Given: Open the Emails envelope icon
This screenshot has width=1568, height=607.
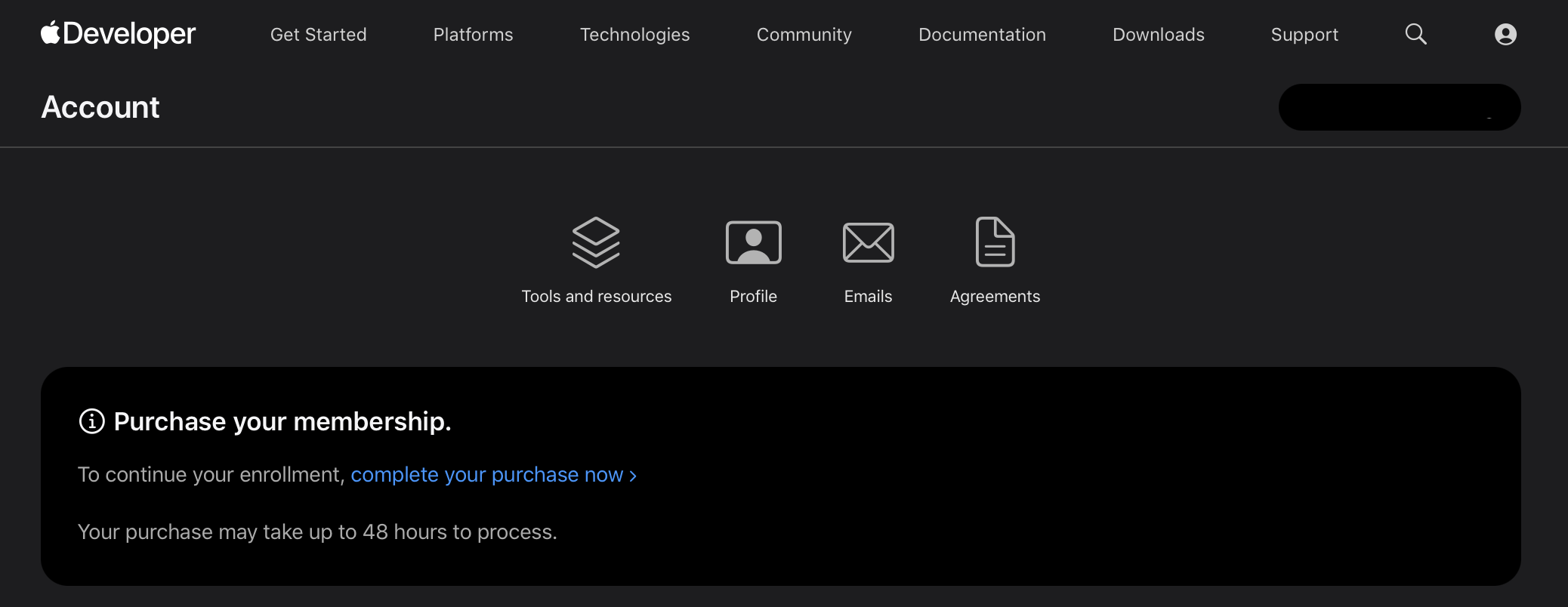Looking at the screenshot, I should click(868, 242).
